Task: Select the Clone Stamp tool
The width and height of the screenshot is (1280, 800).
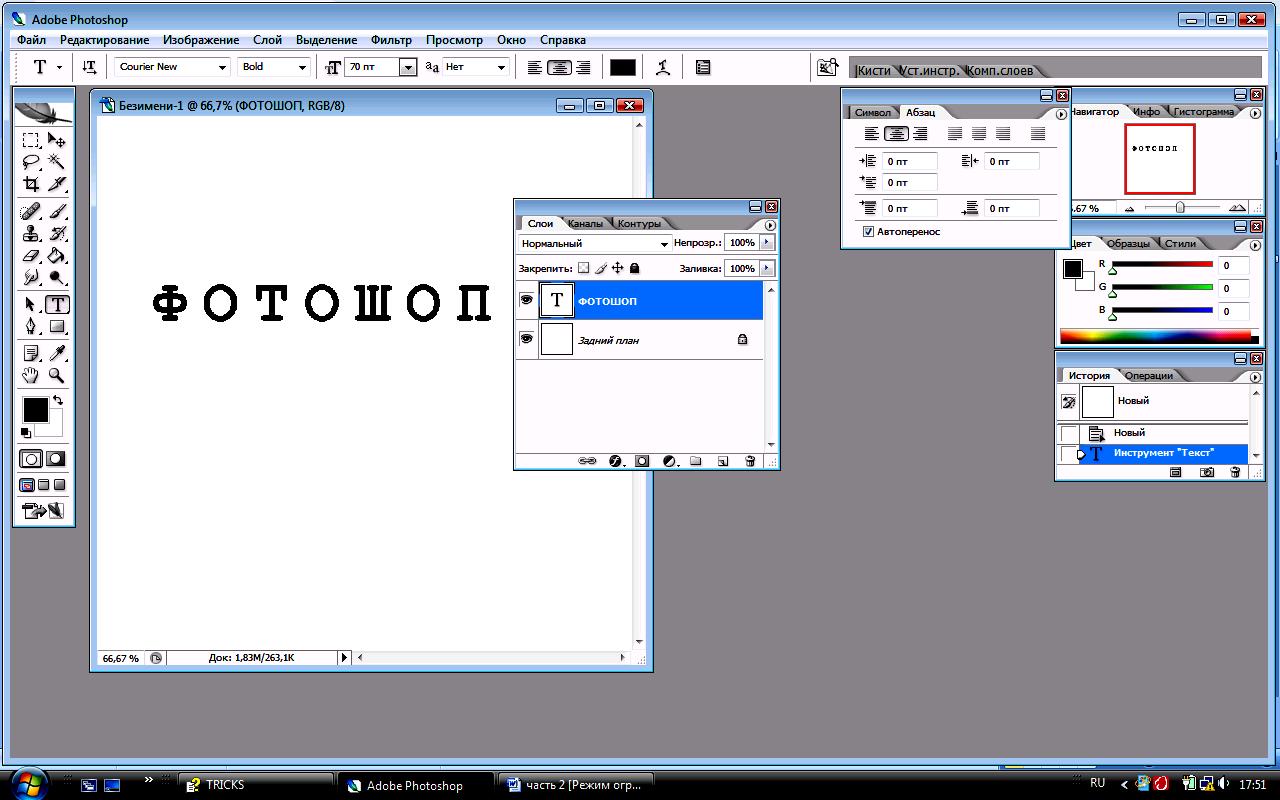Action: pyautogui.click(x=31, y=234)
